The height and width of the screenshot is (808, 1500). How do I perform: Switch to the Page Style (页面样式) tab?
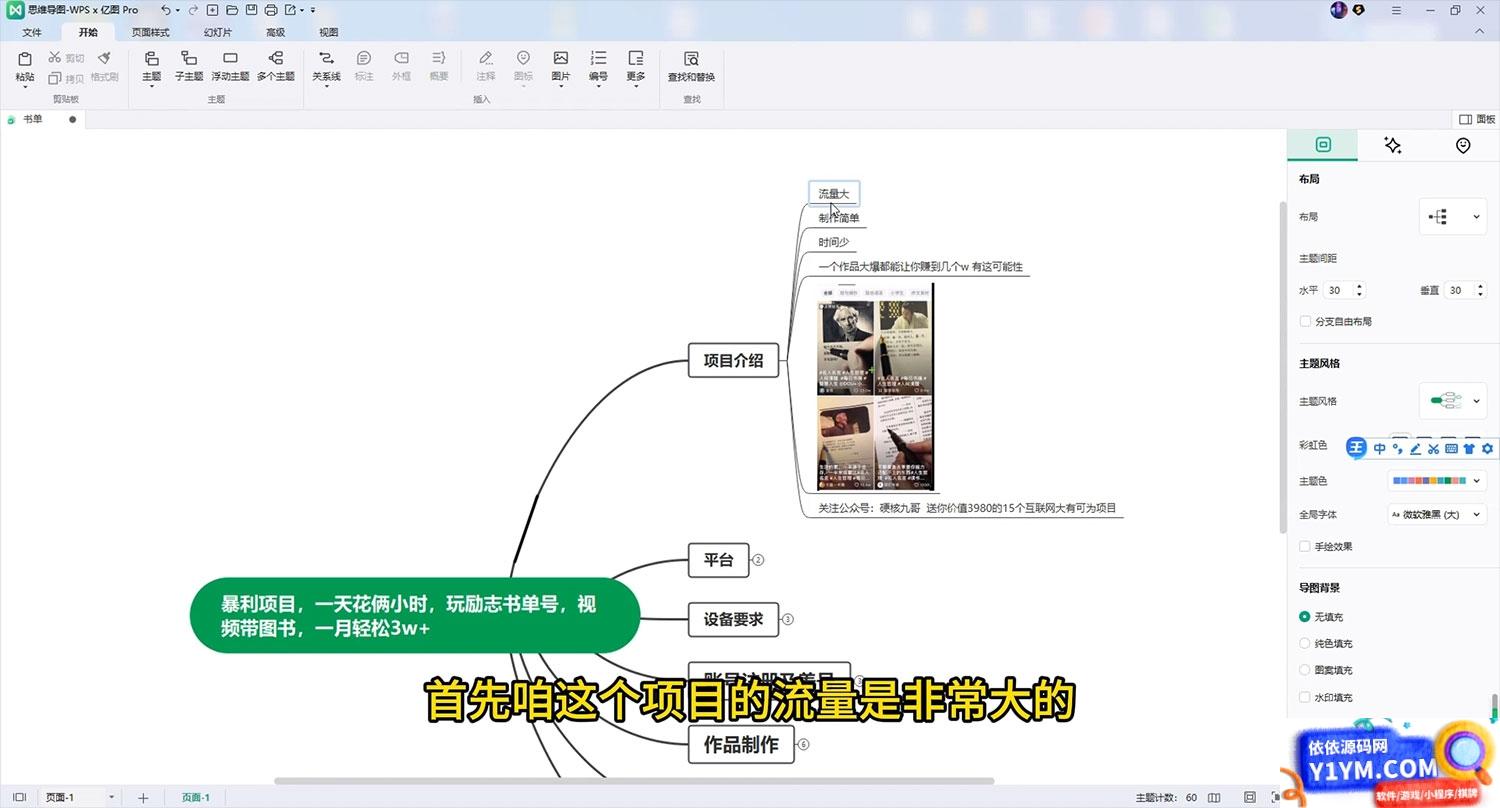pos(151,32)
